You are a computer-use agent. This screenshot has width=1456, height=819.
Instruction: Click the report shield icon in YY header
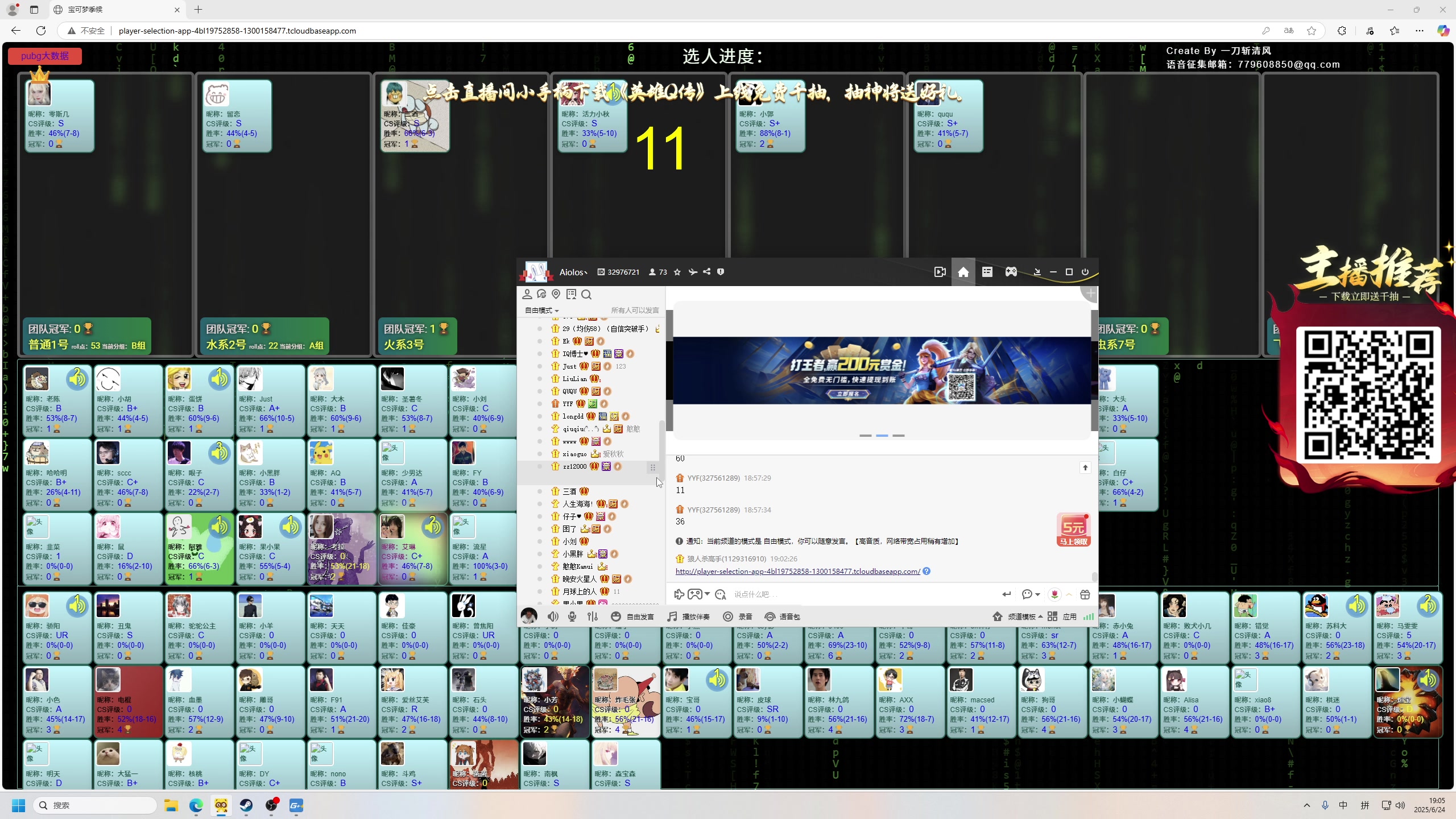point(721,272)
